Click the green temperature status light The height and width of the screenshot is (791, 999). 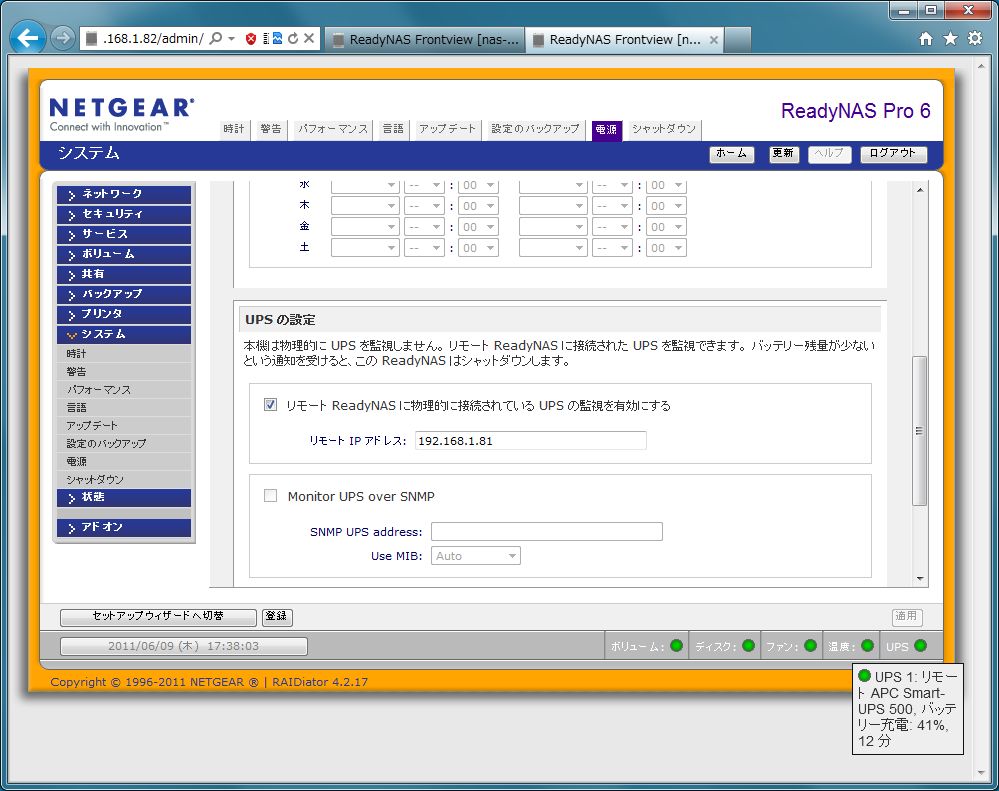[867, 646]
